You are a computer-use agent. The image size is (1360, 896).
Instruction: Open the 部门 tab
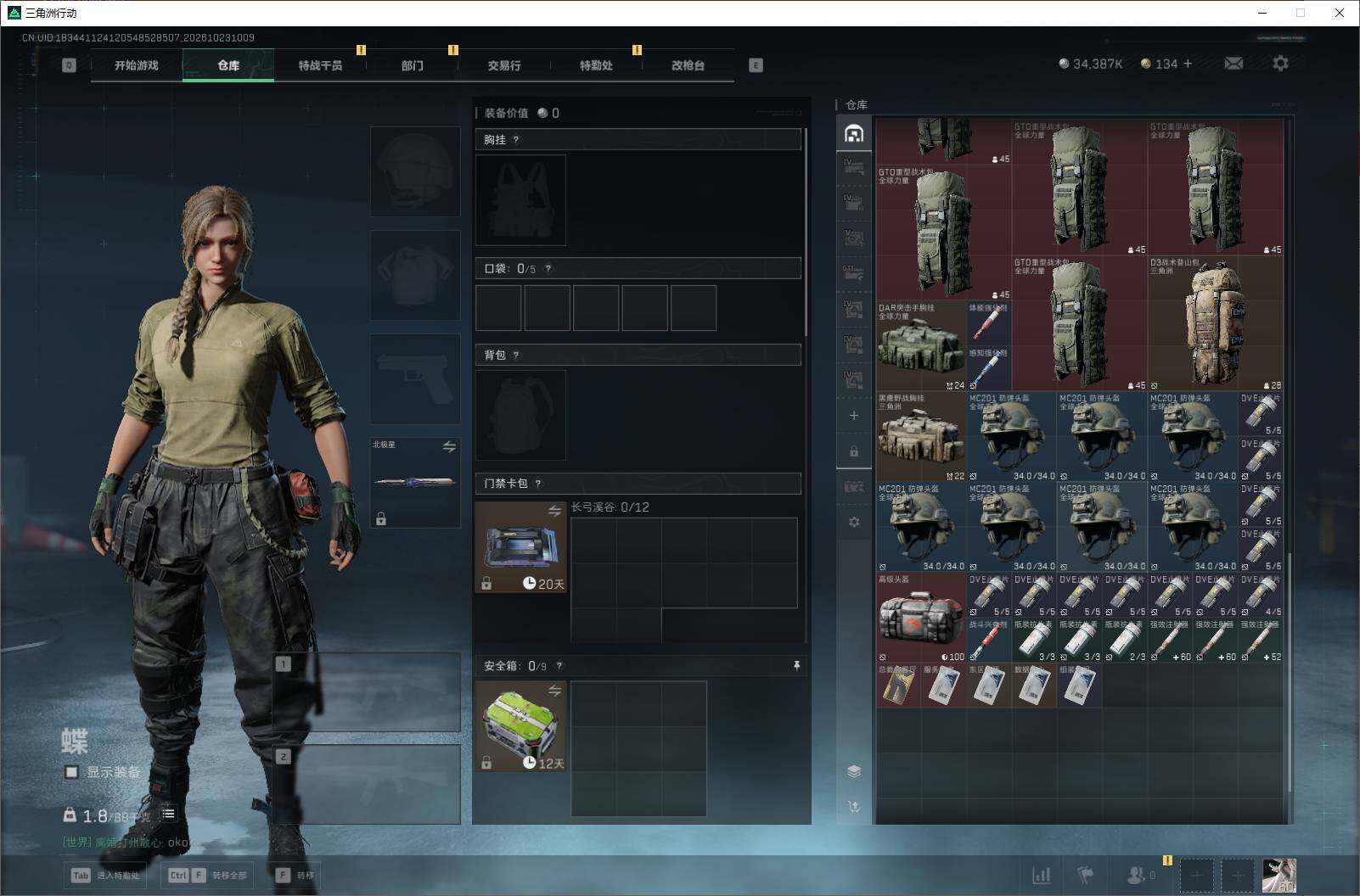coord(413,65)
